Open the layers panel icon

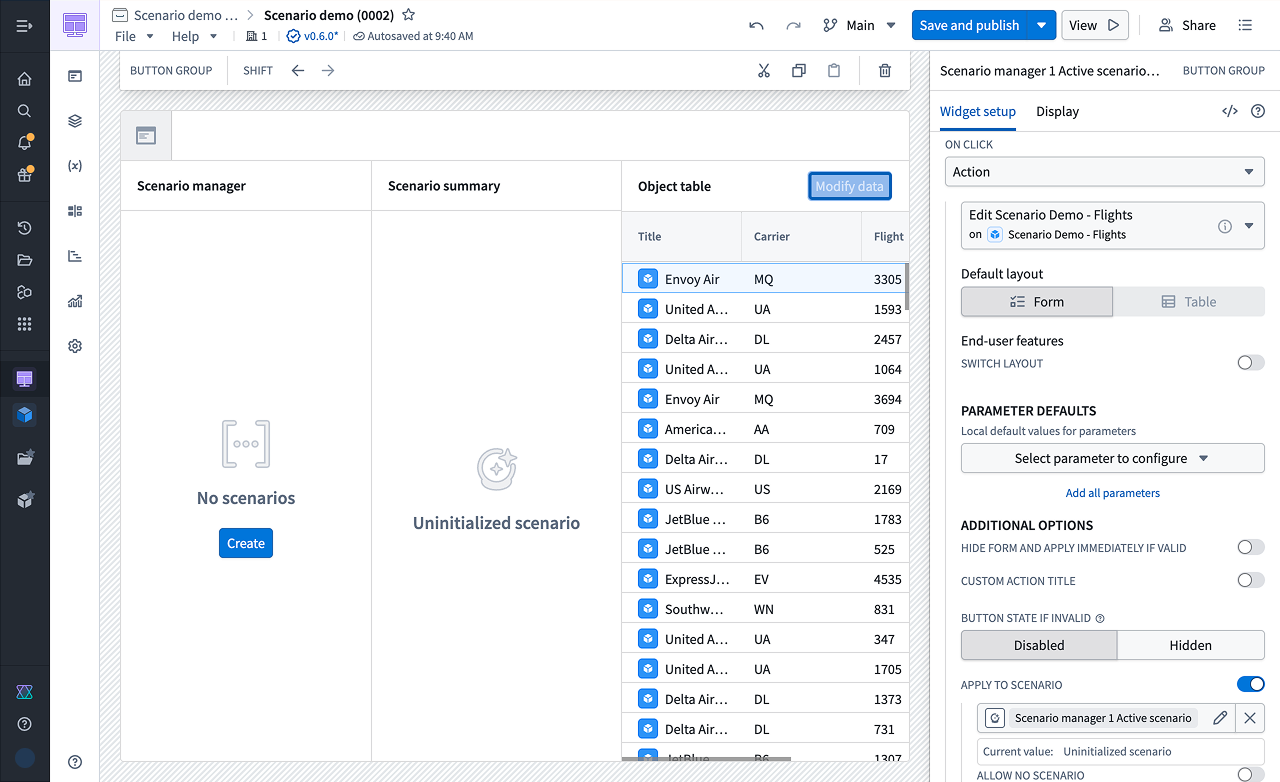(x=75, y=121)
